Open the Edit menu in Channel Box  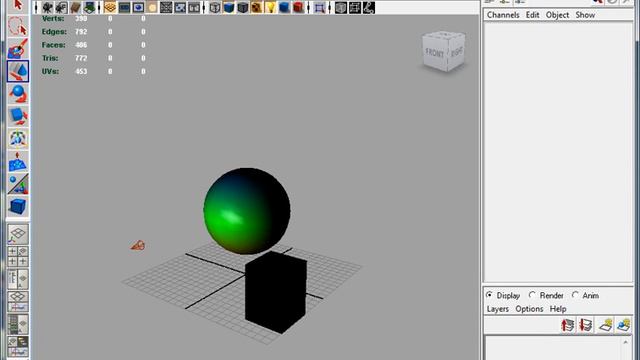[x=532, y=15]
